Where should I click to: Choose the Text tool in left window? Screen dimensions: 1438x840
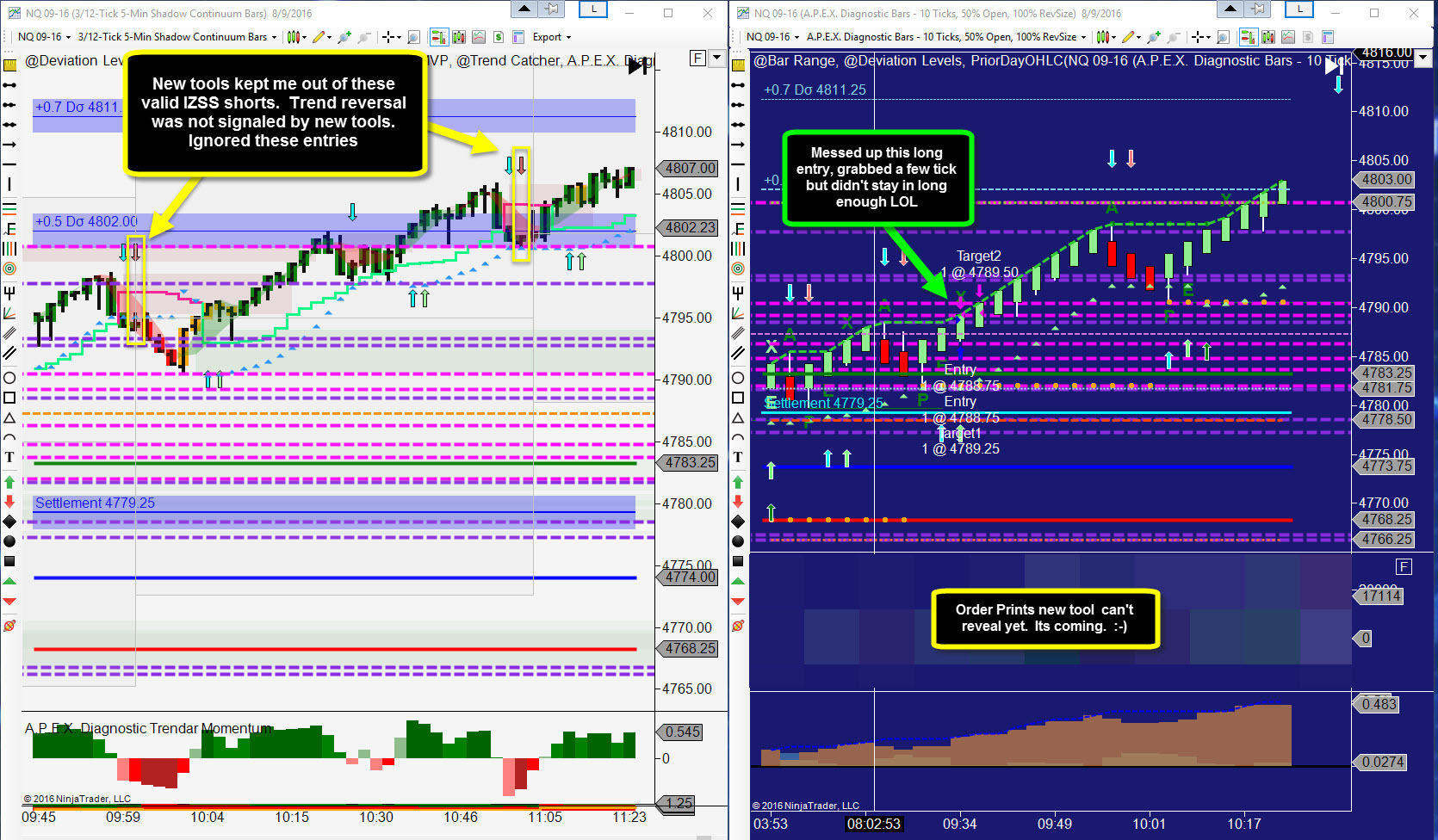(9, 457)
